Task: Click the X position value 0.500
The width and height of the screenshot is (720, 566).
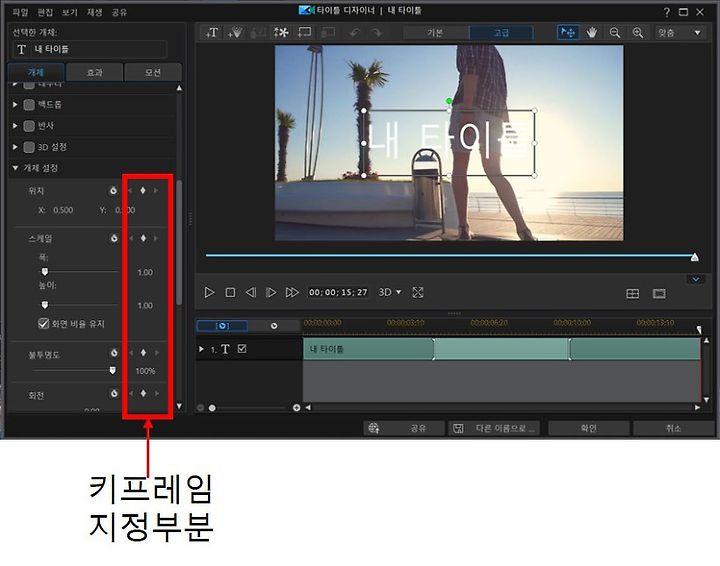Action: click(x=63, y=210)
